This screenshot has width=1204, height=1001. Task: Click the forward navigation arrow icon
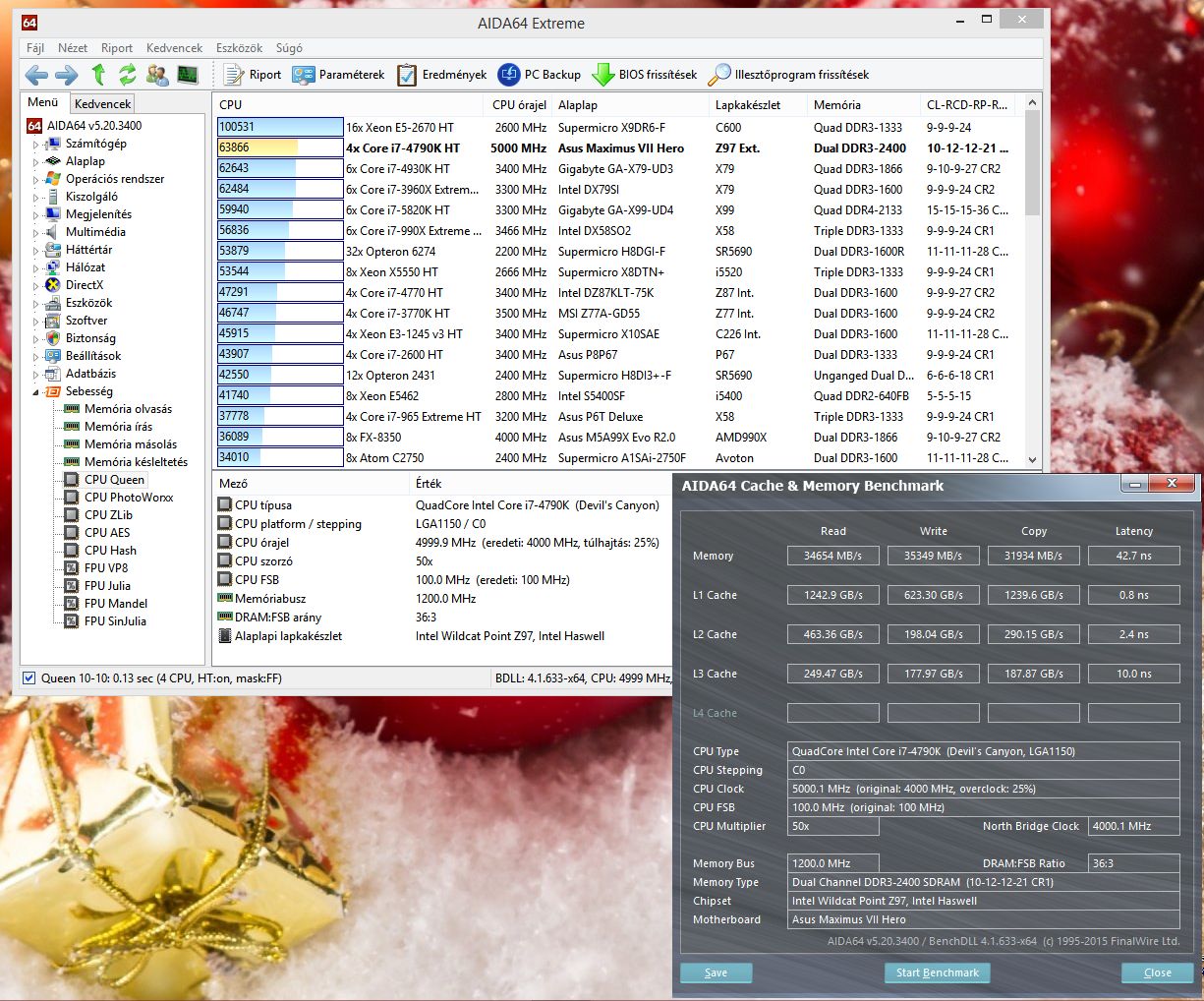point(67,75)
